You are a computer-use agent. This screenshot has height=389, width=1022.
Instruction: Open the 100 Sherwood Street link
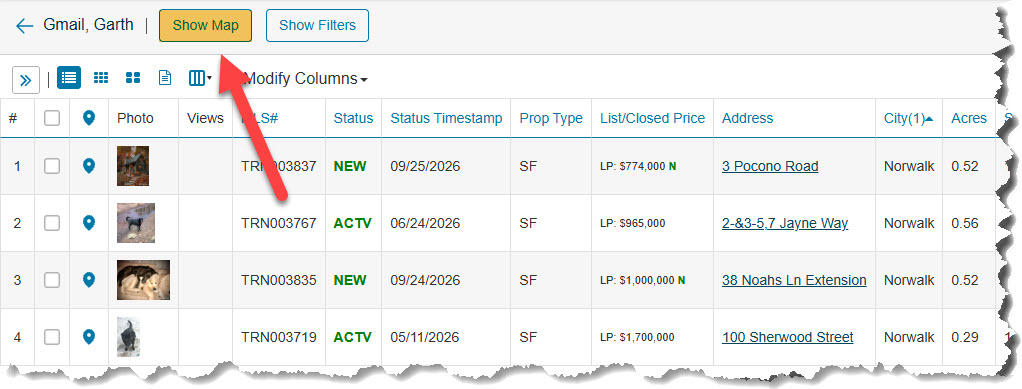(788, 338)
